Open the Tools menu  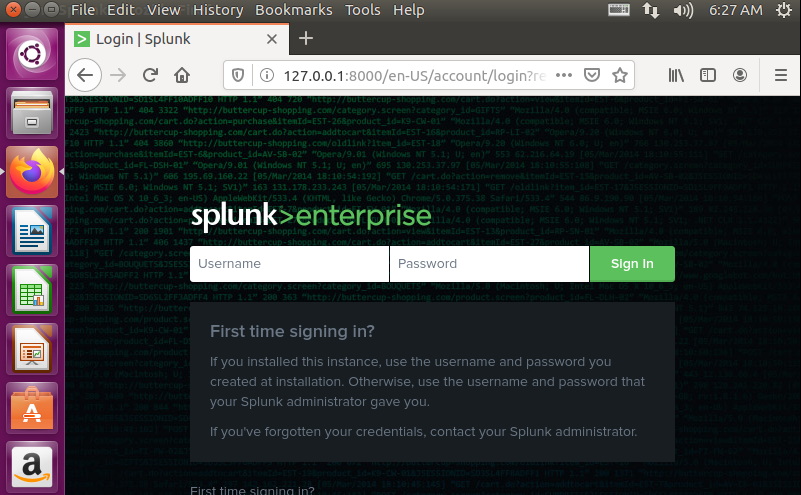[x=363, y=10]
